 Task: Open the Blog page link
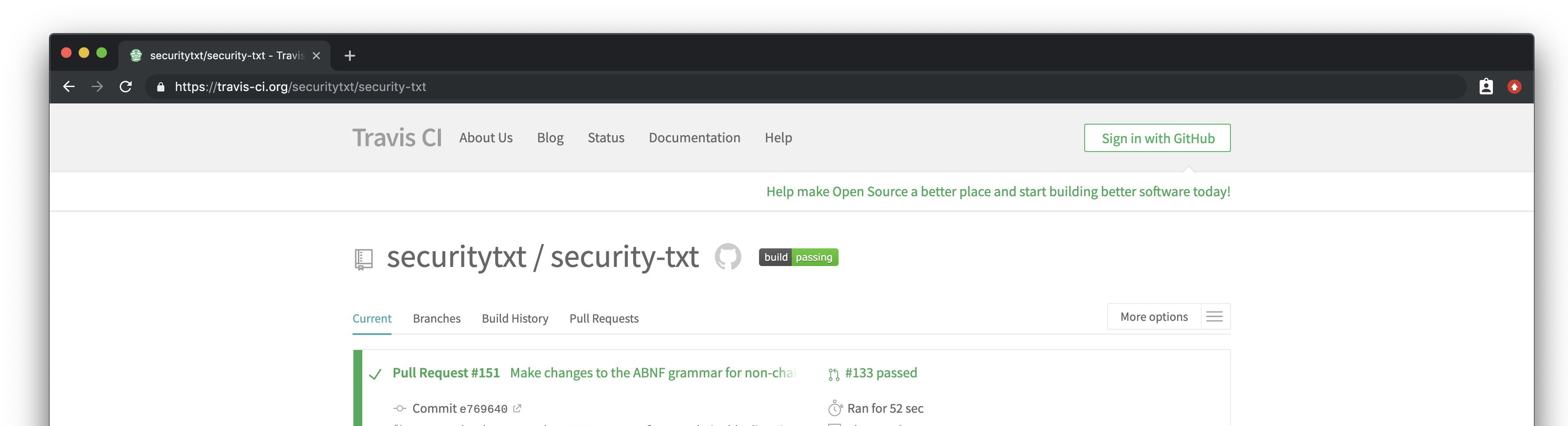(x=550, y=138)
